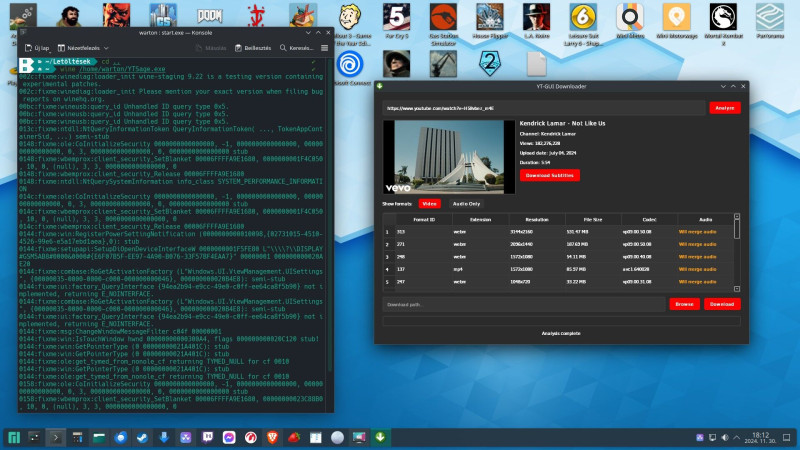Select the first table row, format 313
Screen dimensions: 800x450
click(x=558, y=232)
